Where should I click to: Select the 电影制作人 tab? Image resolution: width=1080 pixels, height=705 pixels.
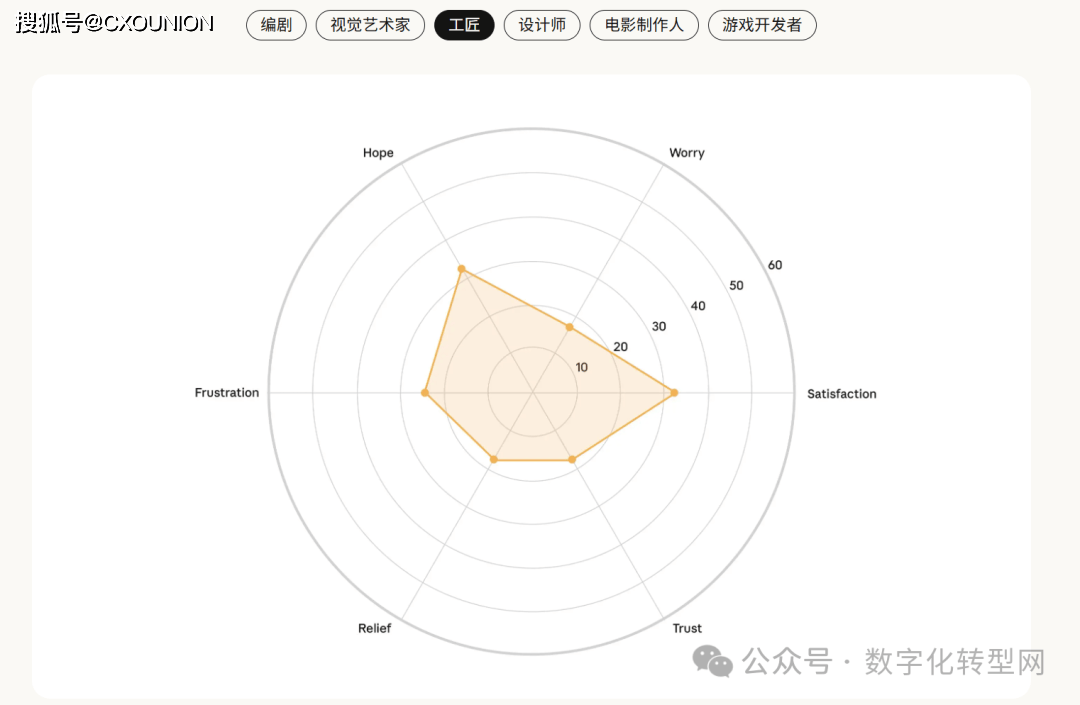pos(644,25)
